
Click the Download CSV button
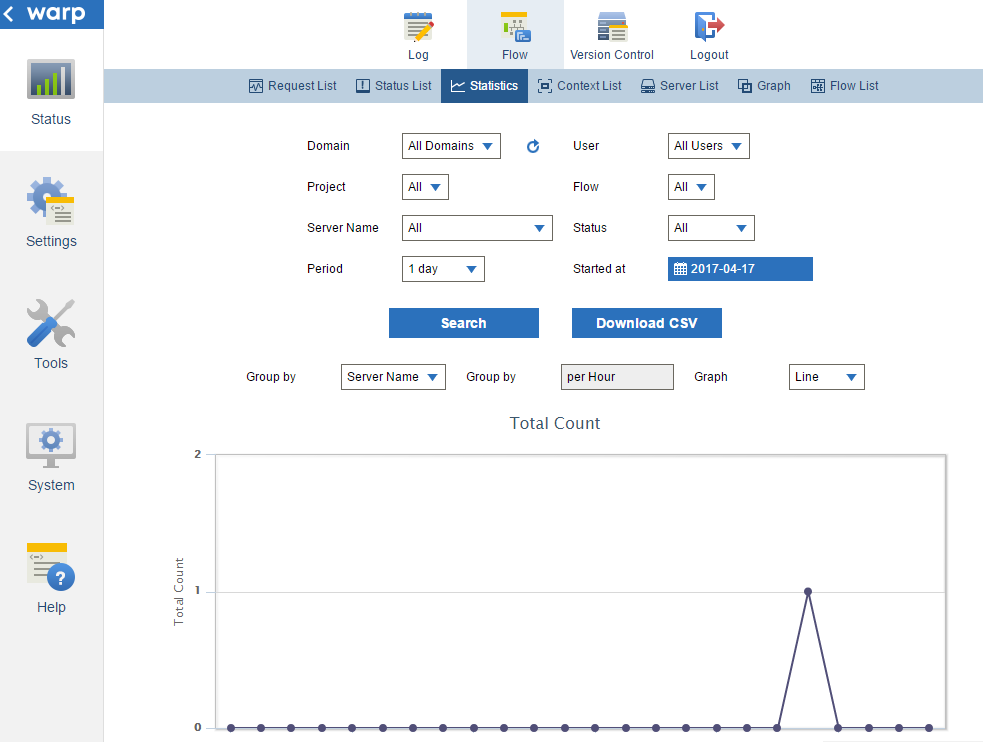(646, 323)
